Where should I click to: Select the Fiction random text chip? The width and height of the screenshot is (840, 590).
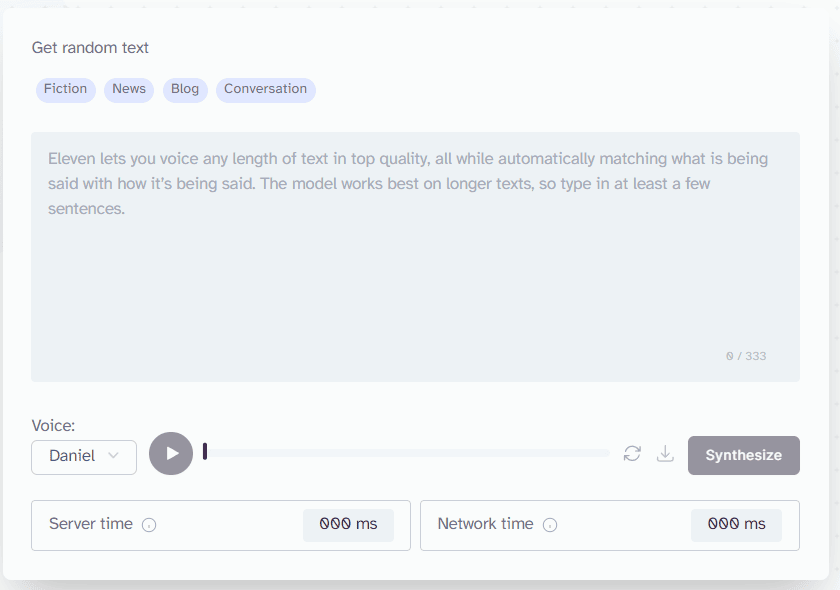(65, 89)
